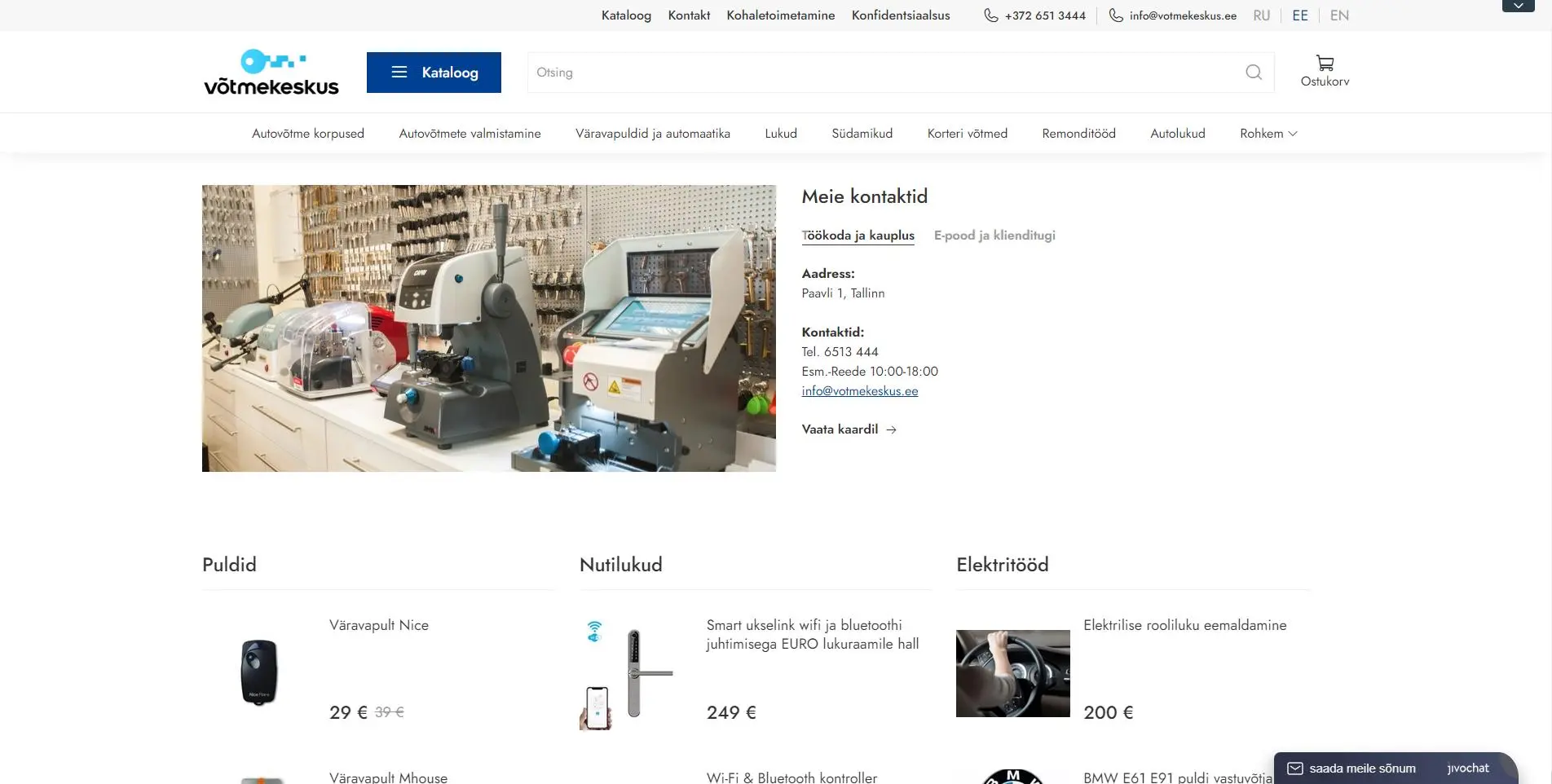Open the Lukud category

781,134
